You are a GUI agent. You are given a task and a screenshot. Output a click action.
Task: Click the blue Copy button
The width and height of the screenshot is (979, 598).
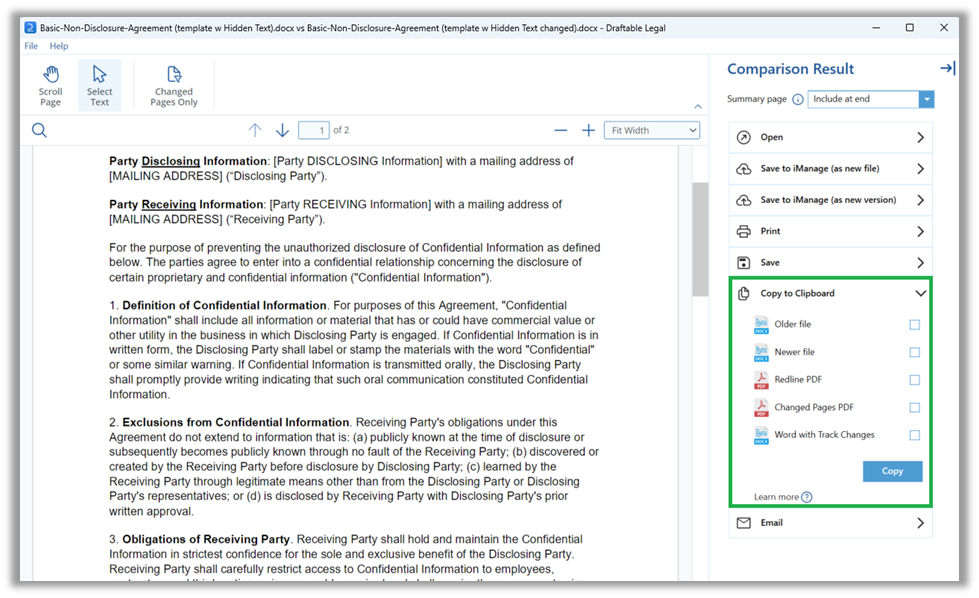pos(892,471)
